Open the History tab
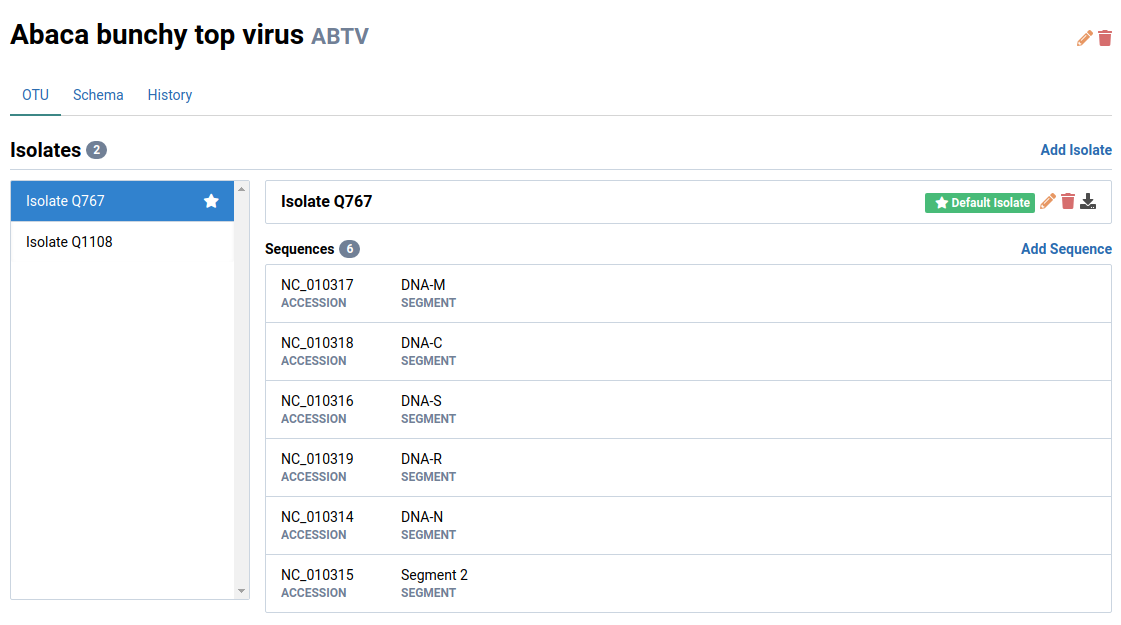 pos(170,95)
